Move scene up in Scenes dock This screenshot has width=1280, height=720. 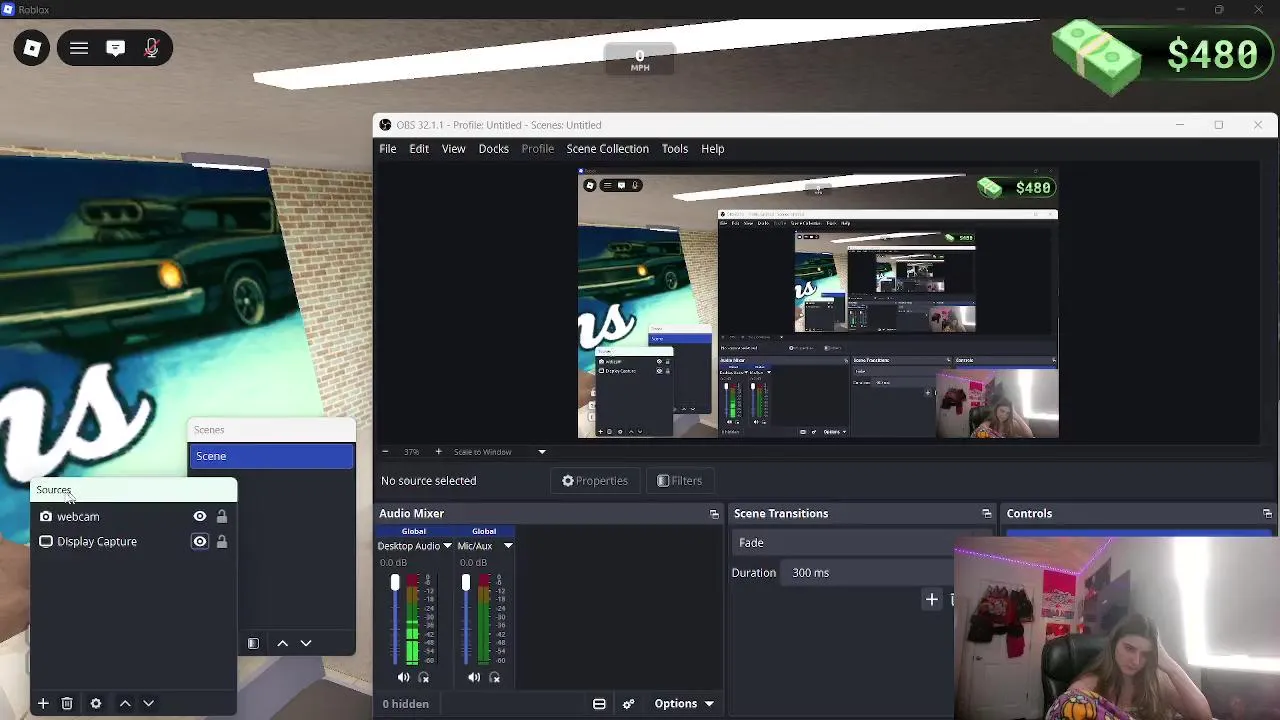(283, 643)
